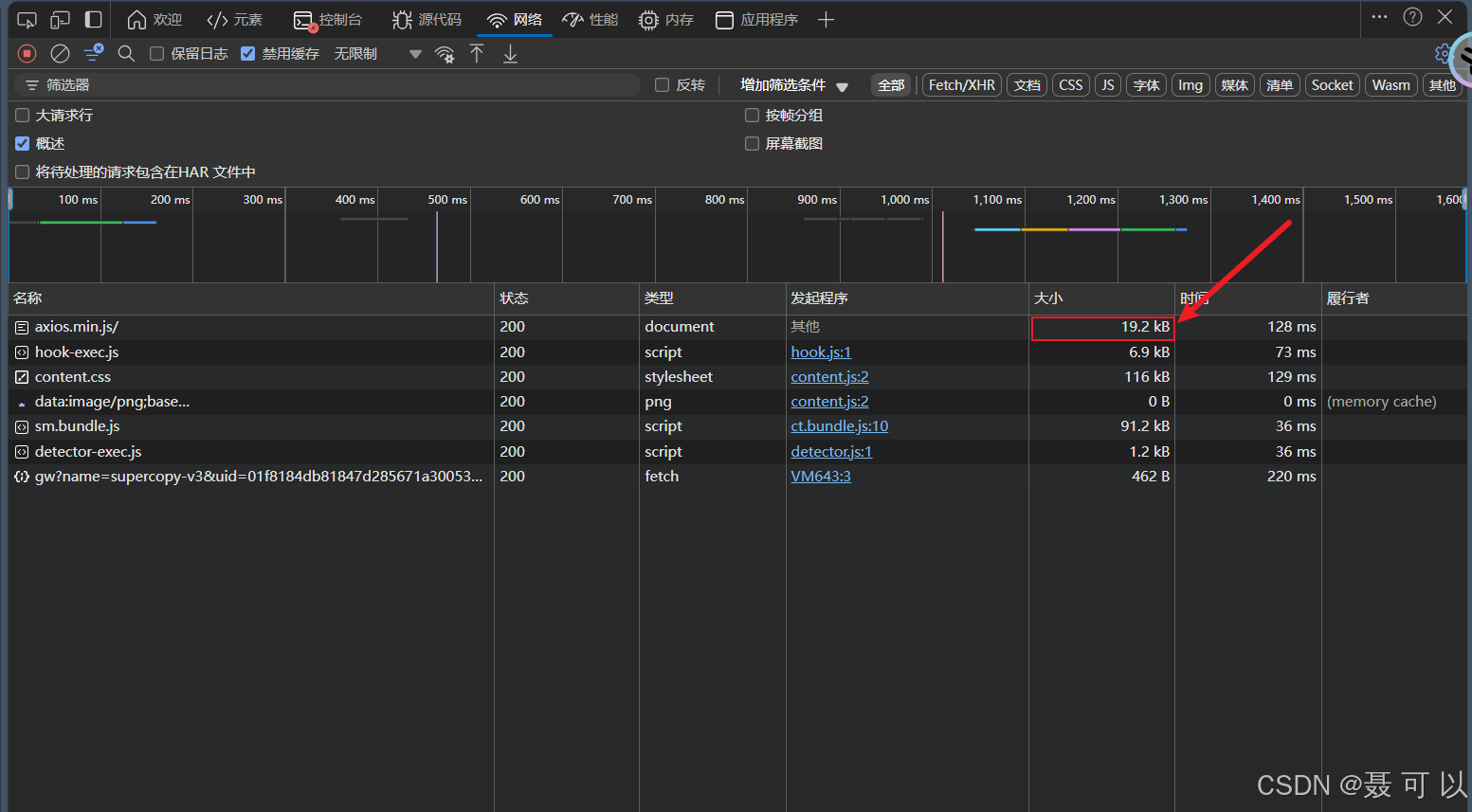Viewport: 1472px width, 812px height.
Task: Switch to the 元素 elements tab
Action: click(x=235, y=20)
